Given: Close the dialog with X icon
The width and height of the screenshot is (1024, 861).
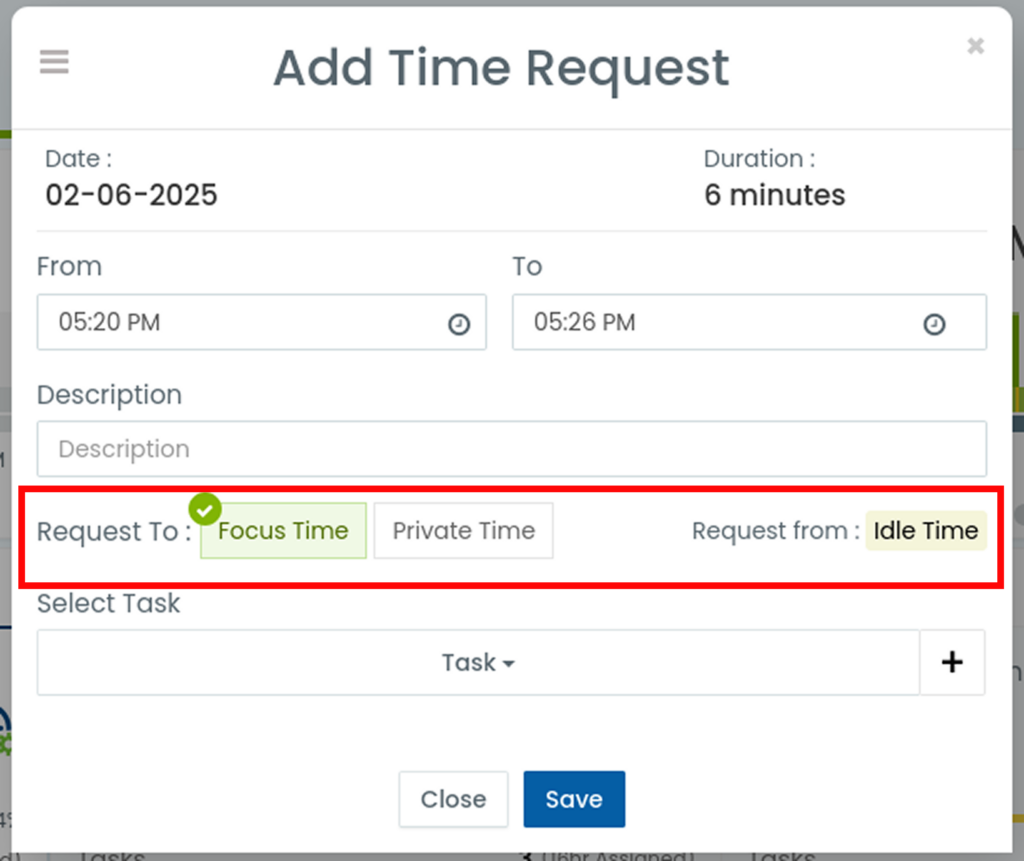Looking at the screenshot, I should (976, 46).
